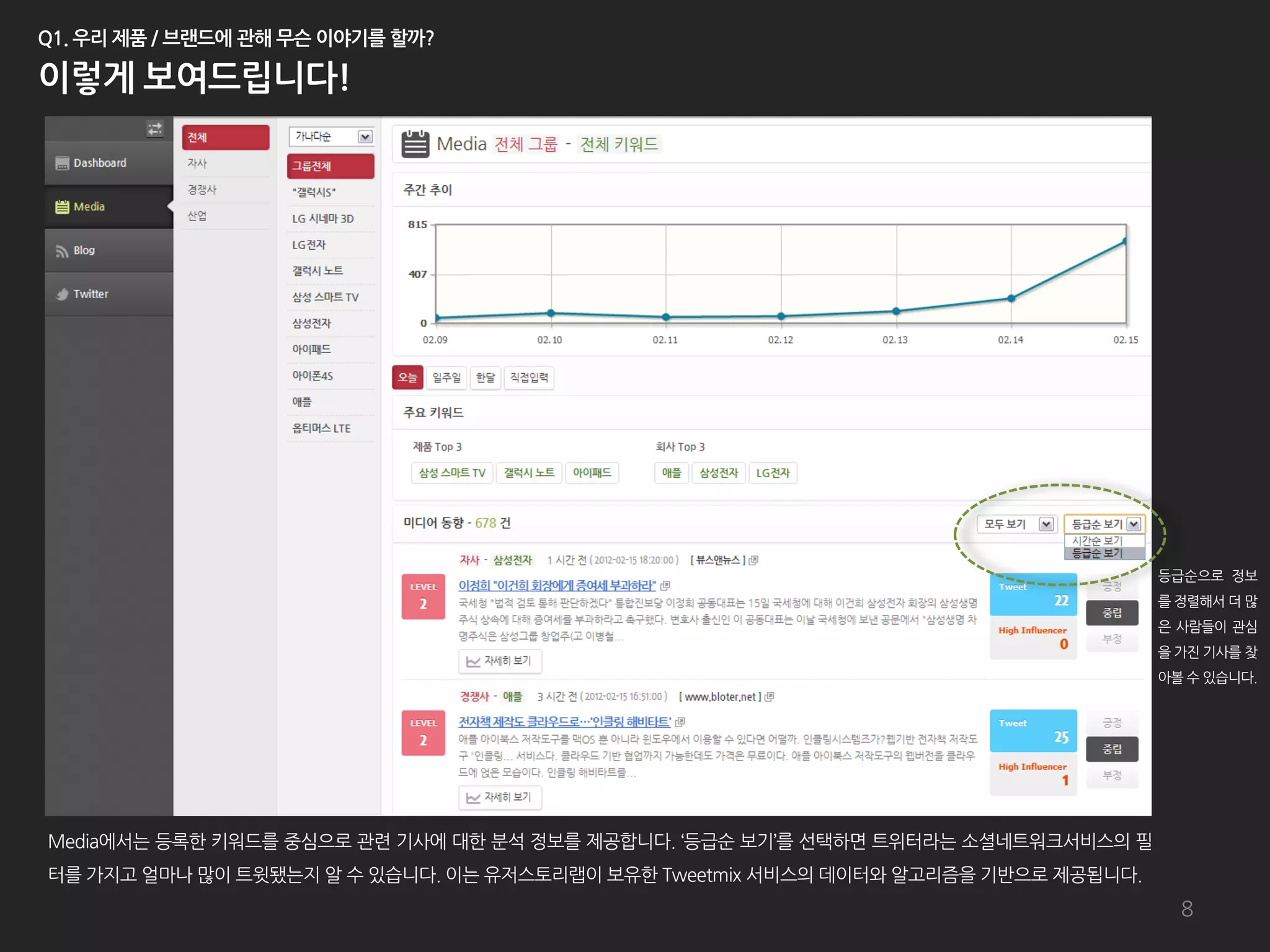
Task: Select the 자사 category
Action: pyautogui.click(x=226, y=164)
